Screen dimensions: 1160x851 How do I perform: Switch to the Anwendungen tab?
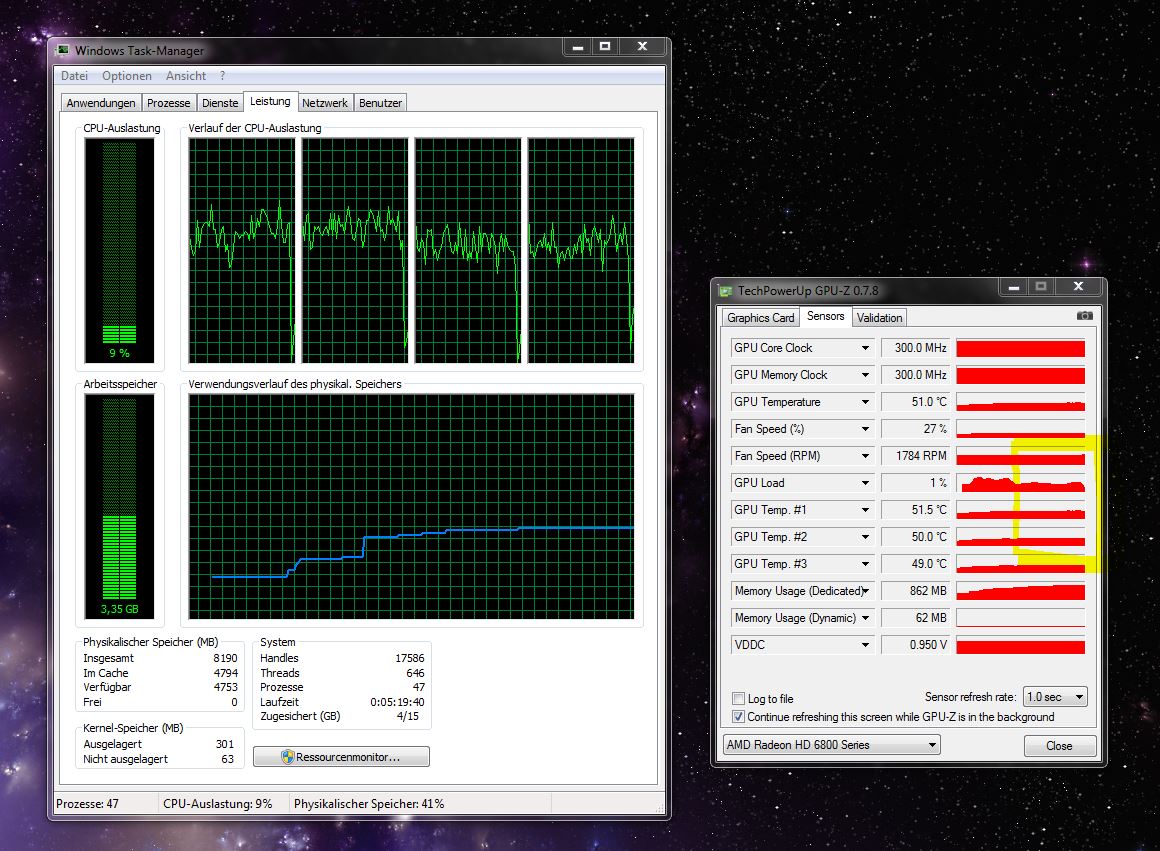tap(101, 103)
